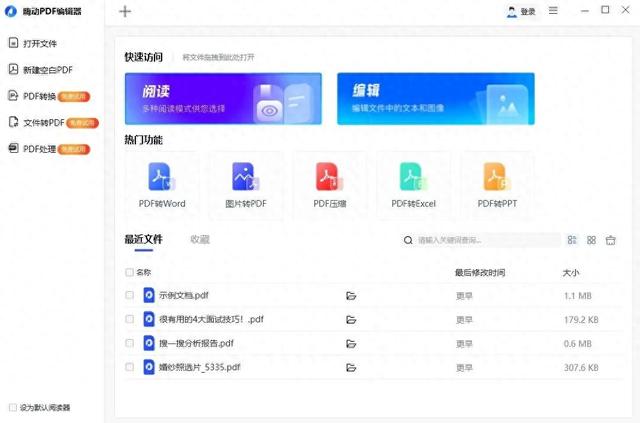This screenshot has width=640, height=423.
Task: Click Open File icon in sidebar
Action: pyautogui.click(x=13, y=42)
